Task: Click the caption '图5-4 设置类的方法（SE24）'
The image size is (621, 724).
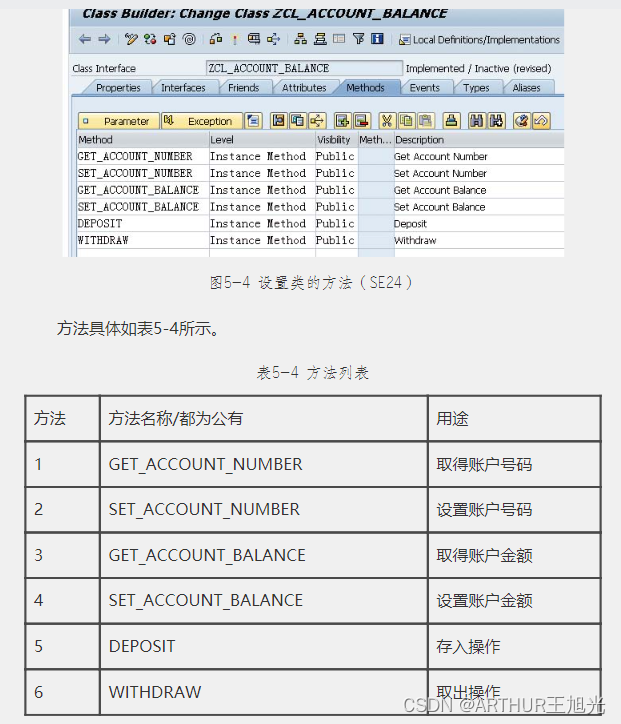Action: (x=311, y=282)
